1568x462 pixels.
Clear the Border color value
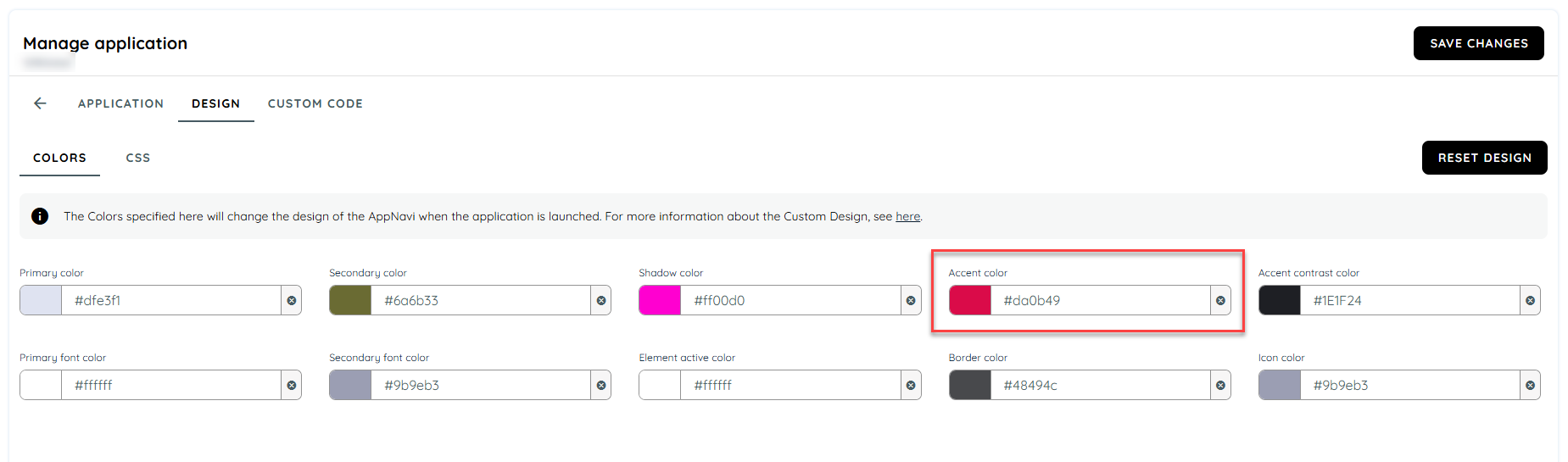click(1220, 385)
